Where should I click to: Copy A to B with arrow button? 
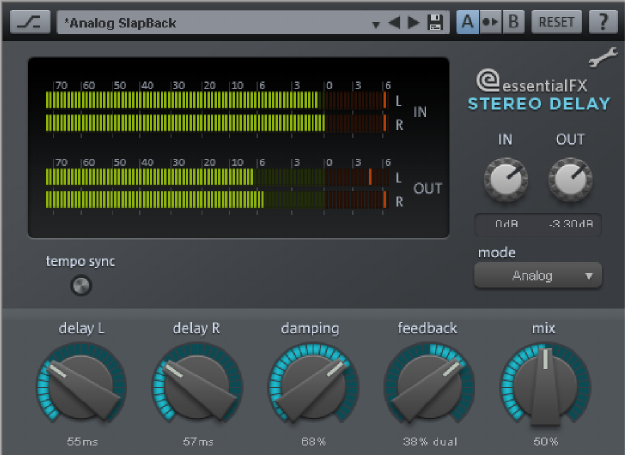[490, 22]
